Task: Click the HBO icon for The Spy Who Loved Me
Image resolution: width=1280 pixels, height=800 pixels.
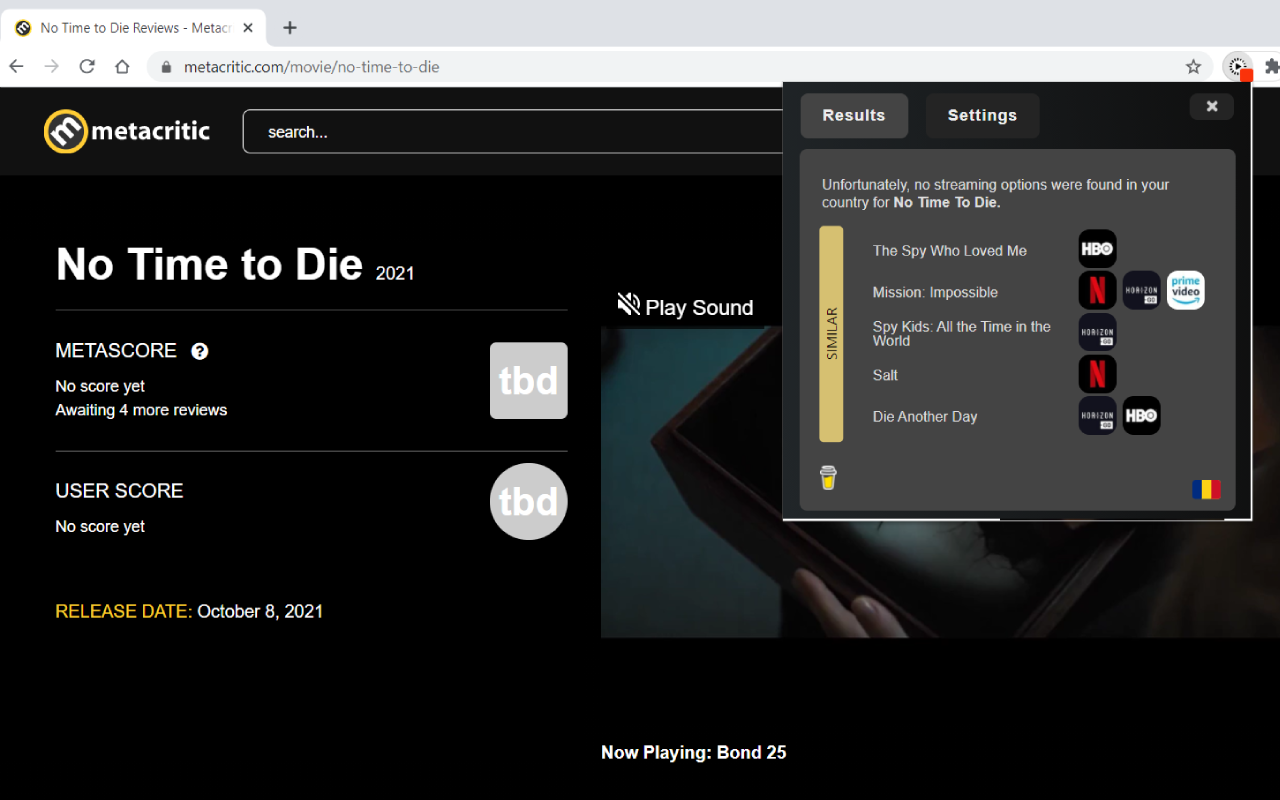Action: tap(1097, 249)
